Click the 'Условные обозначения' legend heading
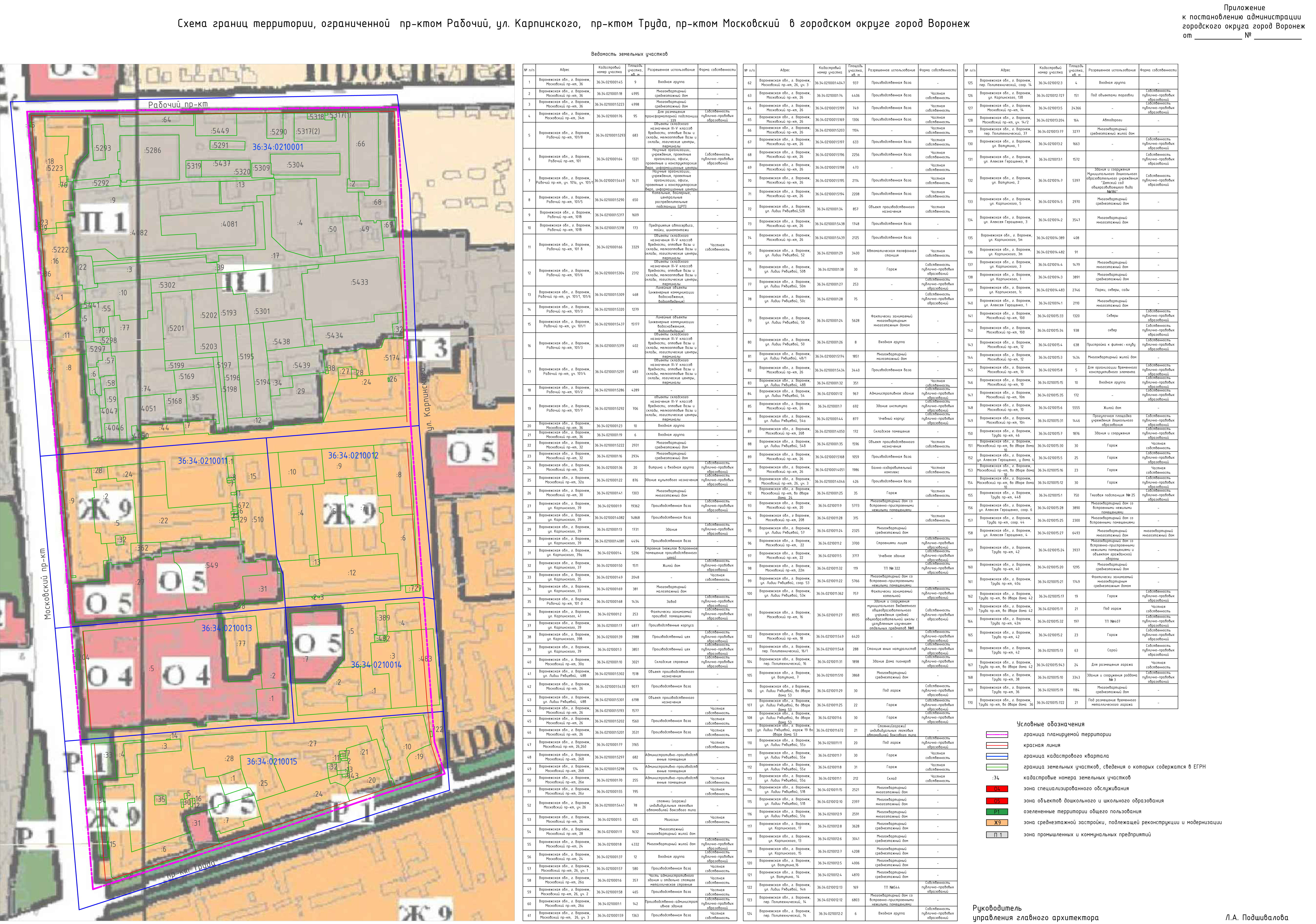Screen dimensions: 1316x924 [1051, 724]
